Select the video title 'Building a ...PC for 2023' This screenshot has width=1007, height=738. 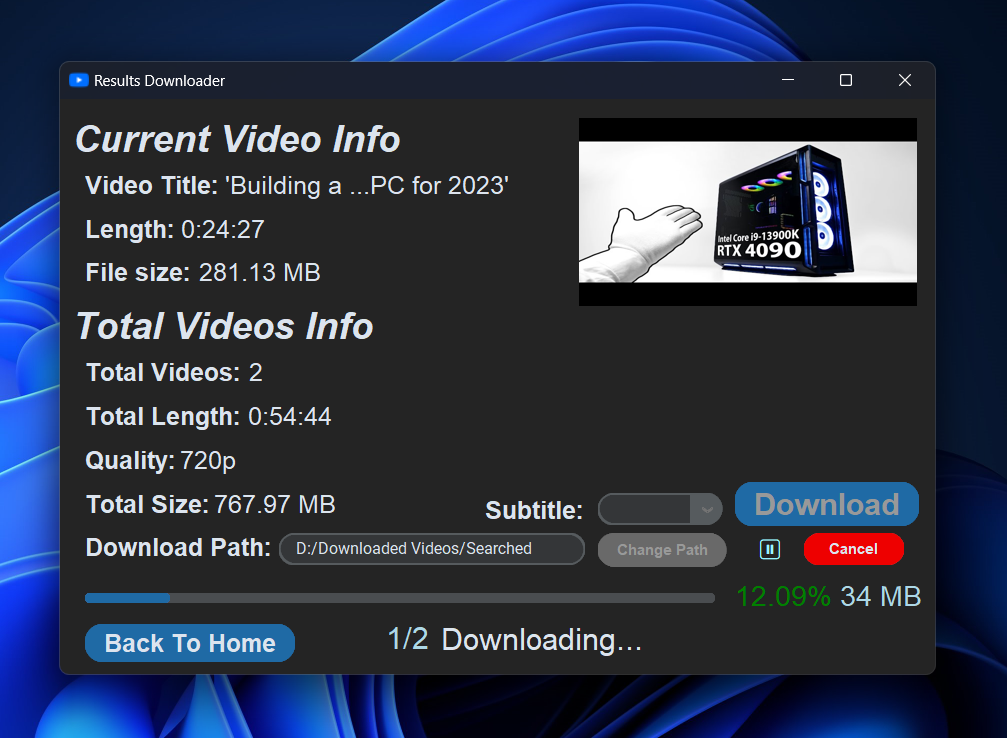(x=367, y=186)
